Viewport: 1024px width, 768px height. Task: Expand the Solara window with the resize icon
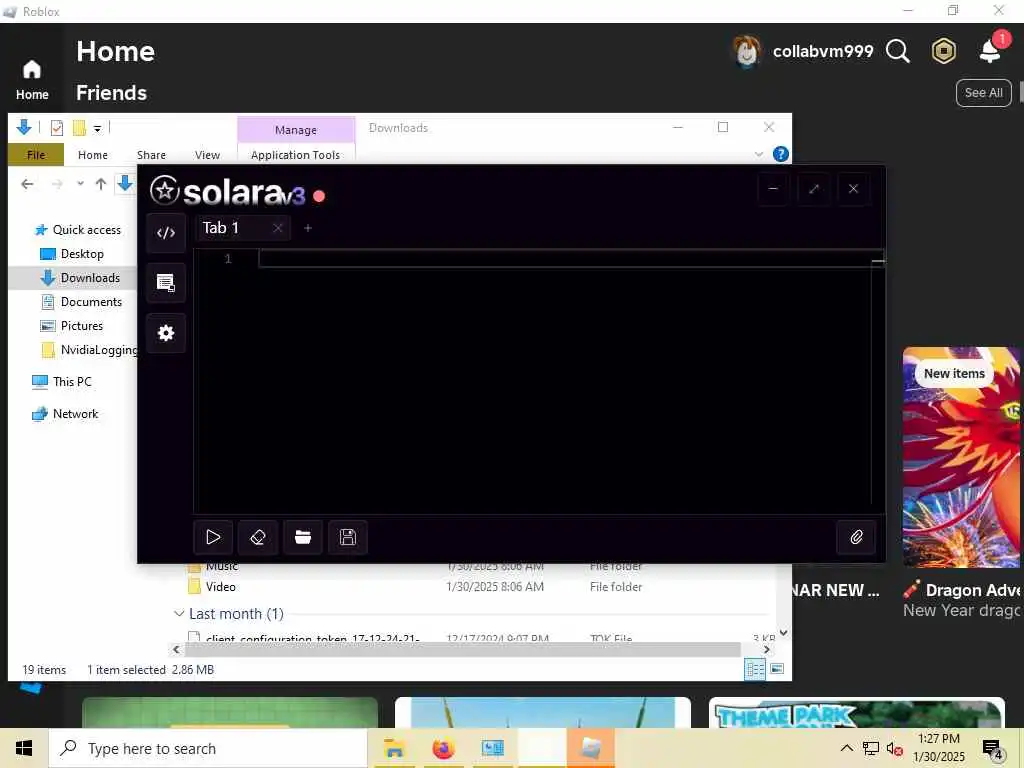813,189
